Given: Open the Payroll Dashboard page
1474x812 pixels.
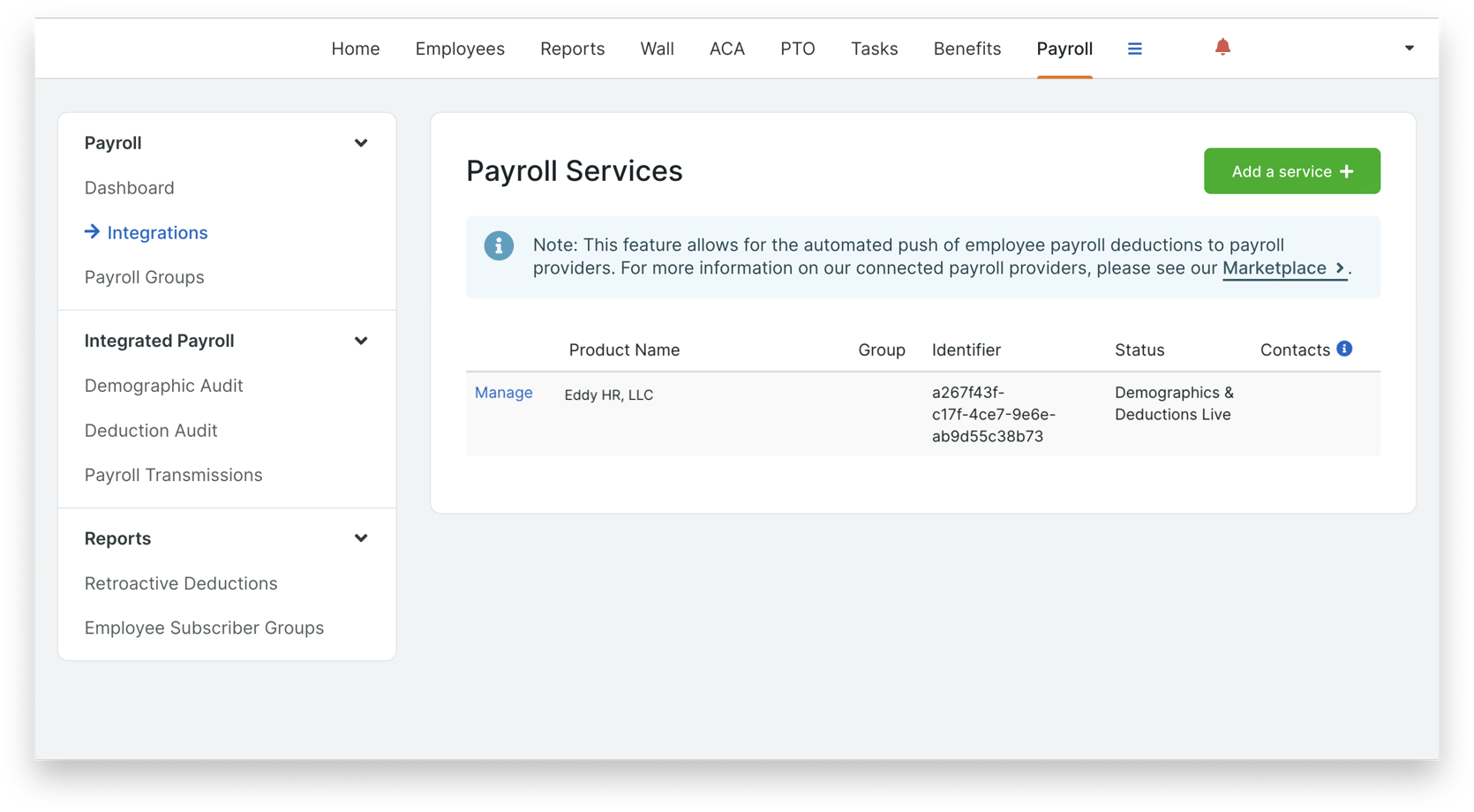Looking at the screenshot, I should click(129, 187).
